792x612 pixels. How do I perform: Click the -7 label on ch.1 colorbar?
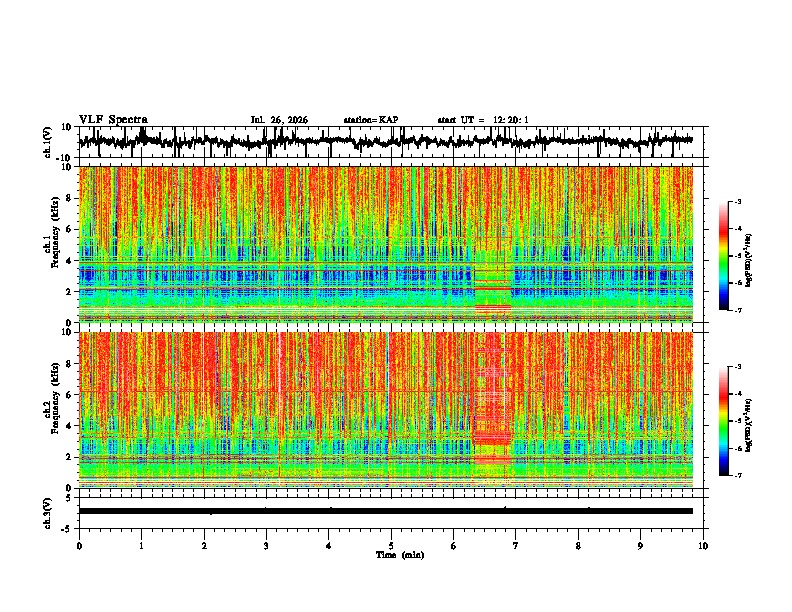[738, 310]
